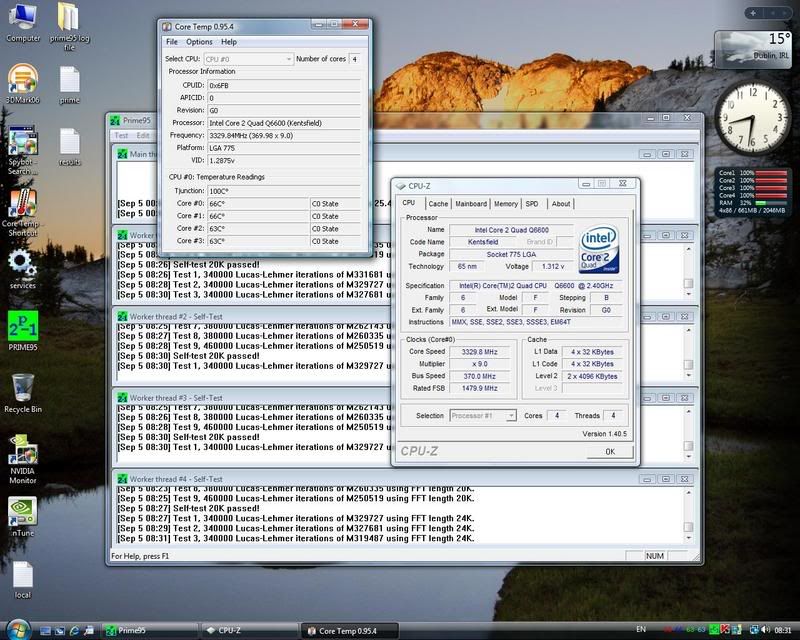Click the Worker thread #2 scrollbar thumb
The height and width of the screenshot is (640, 800).
(688, 364)
